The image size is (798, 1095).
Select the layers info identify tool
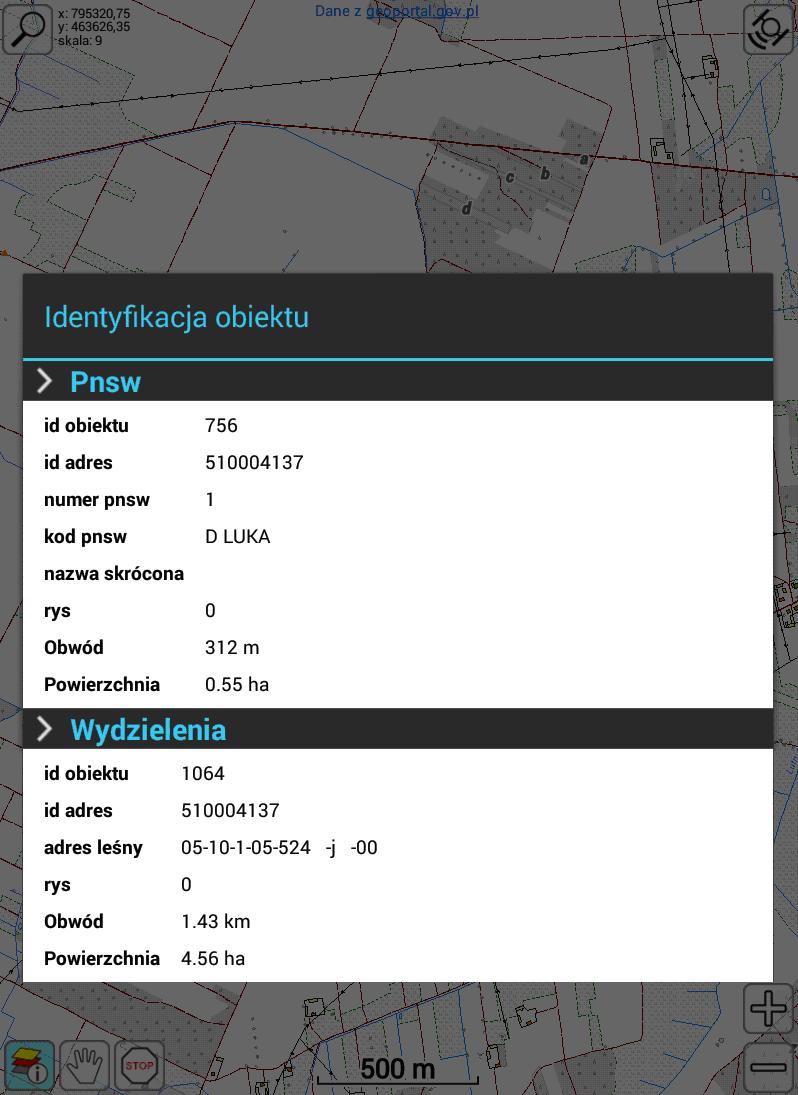pos(29,1066)
